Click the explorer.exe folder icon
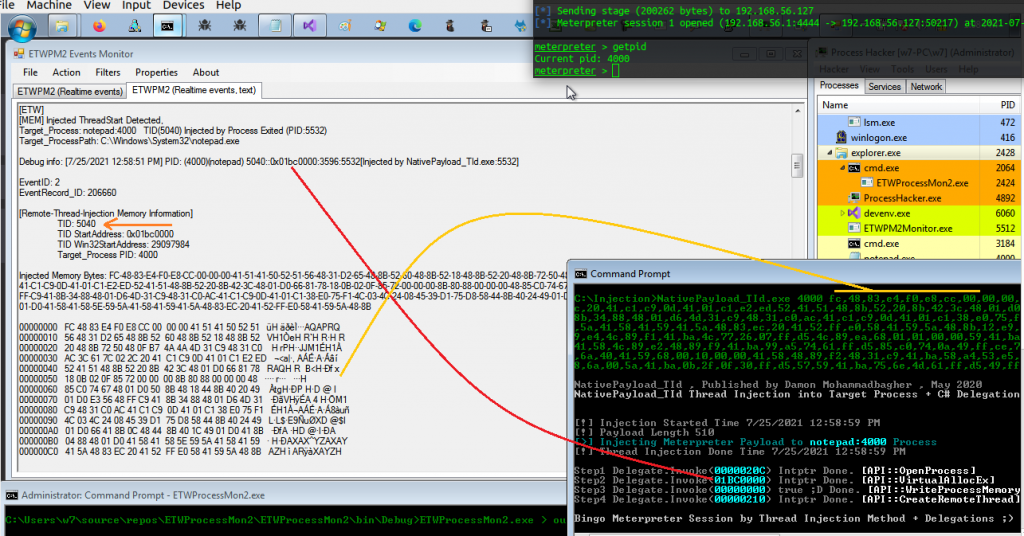 [x=842, y=153]
